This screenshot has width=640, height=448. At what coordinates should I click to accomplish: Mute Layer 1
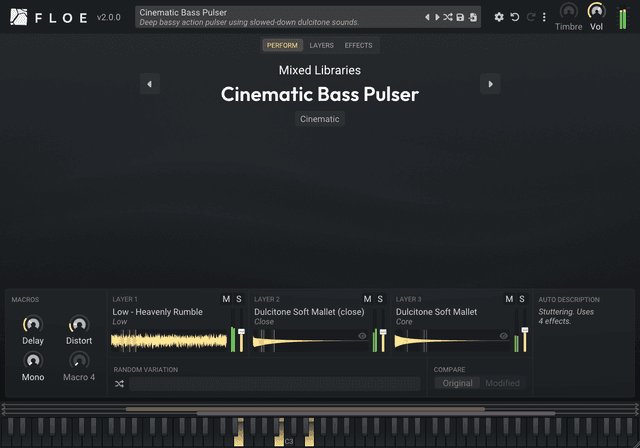[226, 299]
